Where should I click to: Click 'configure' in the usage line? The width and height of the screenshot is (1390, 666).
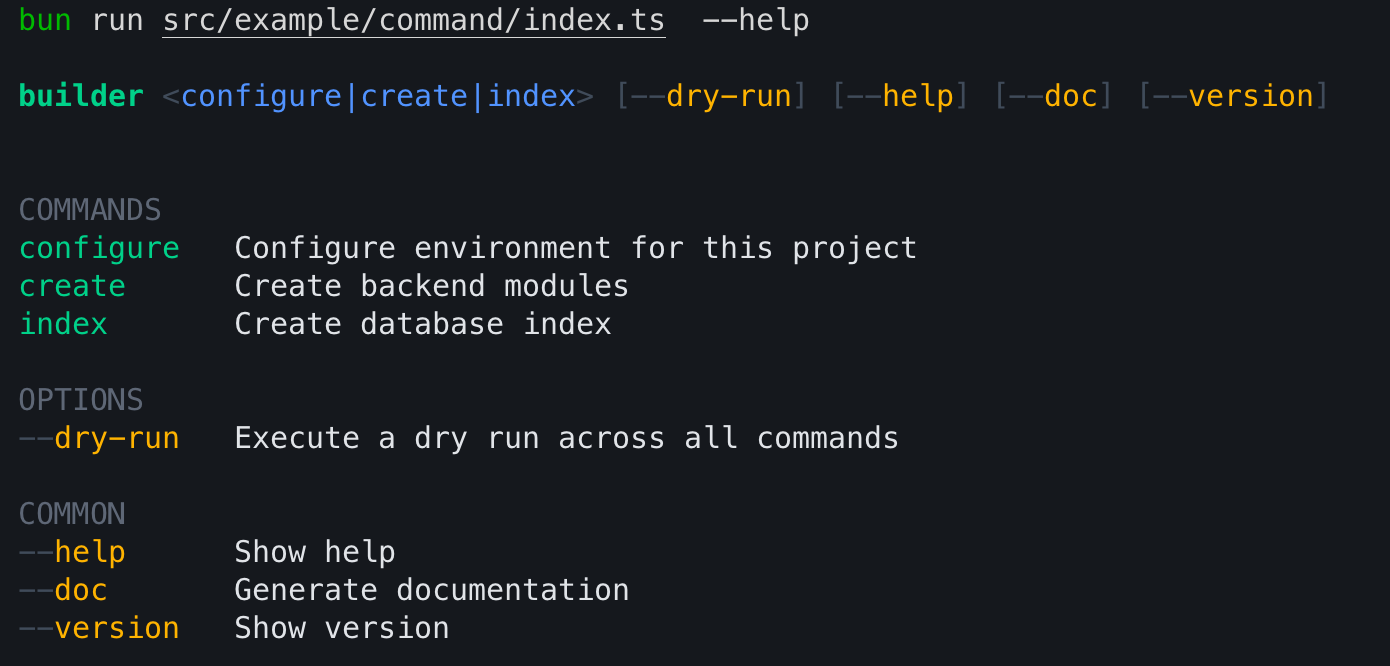coord(262,97)
